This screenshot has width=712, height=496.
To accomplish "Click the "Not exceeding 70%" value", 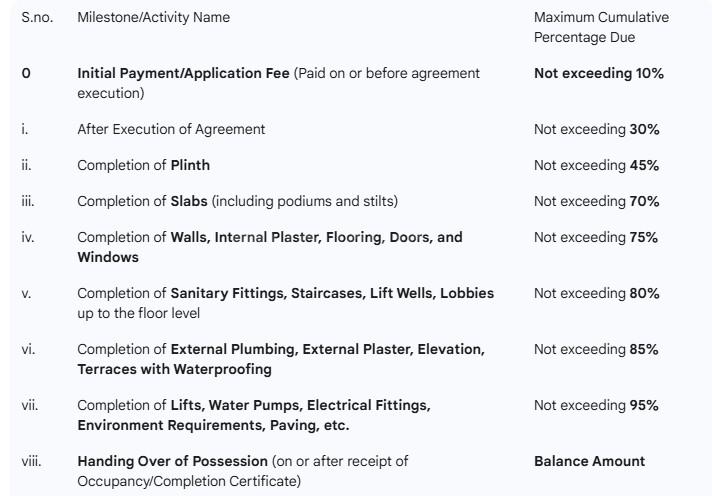I will click(x=596, y=202).
